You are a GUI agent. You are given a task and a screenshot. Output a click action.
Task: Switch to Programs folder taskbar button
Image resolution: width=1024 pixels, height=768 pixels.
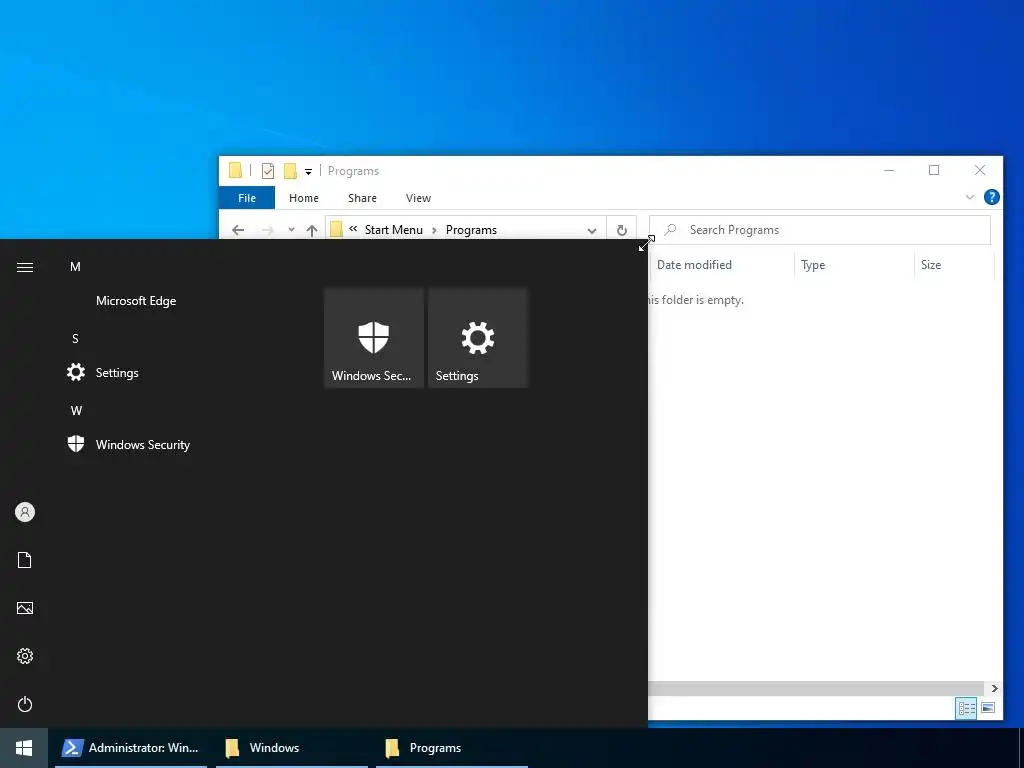[452, 748]
